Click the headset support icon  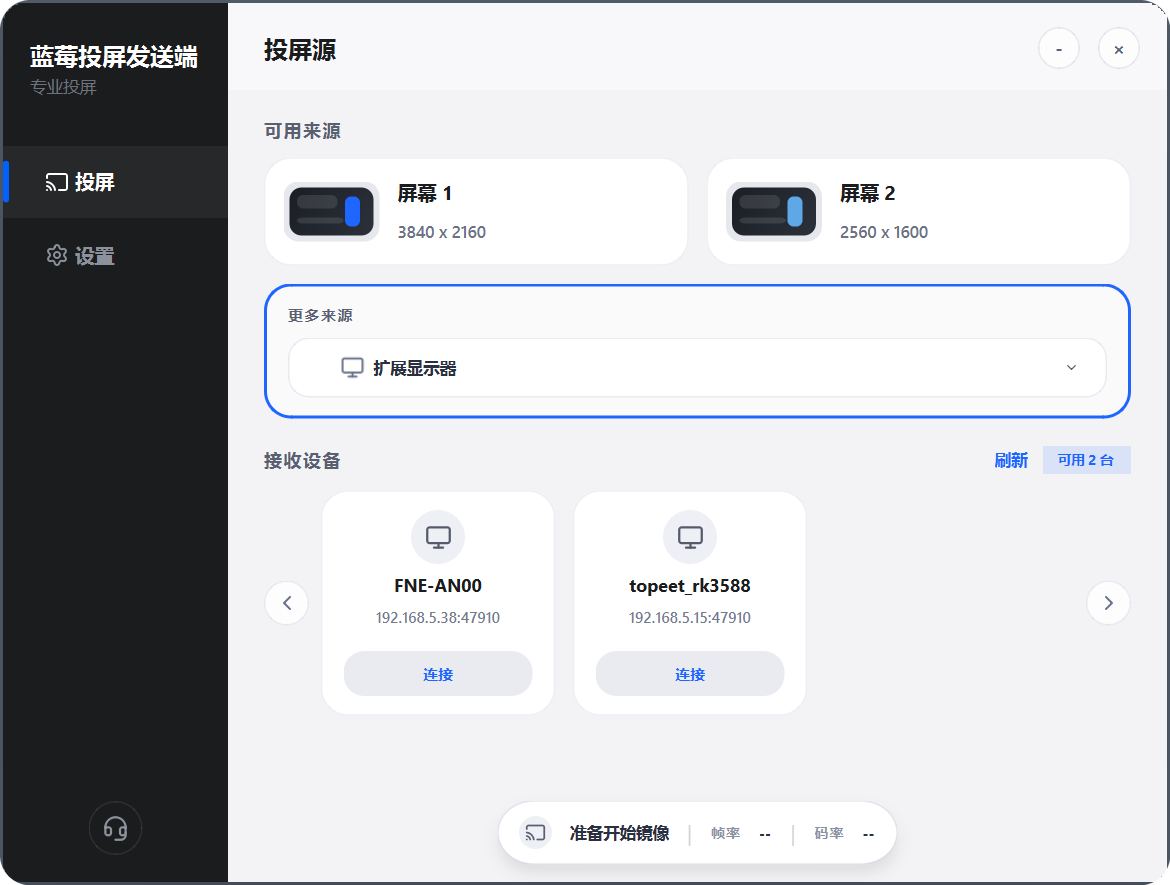click(x=115, y=828)
